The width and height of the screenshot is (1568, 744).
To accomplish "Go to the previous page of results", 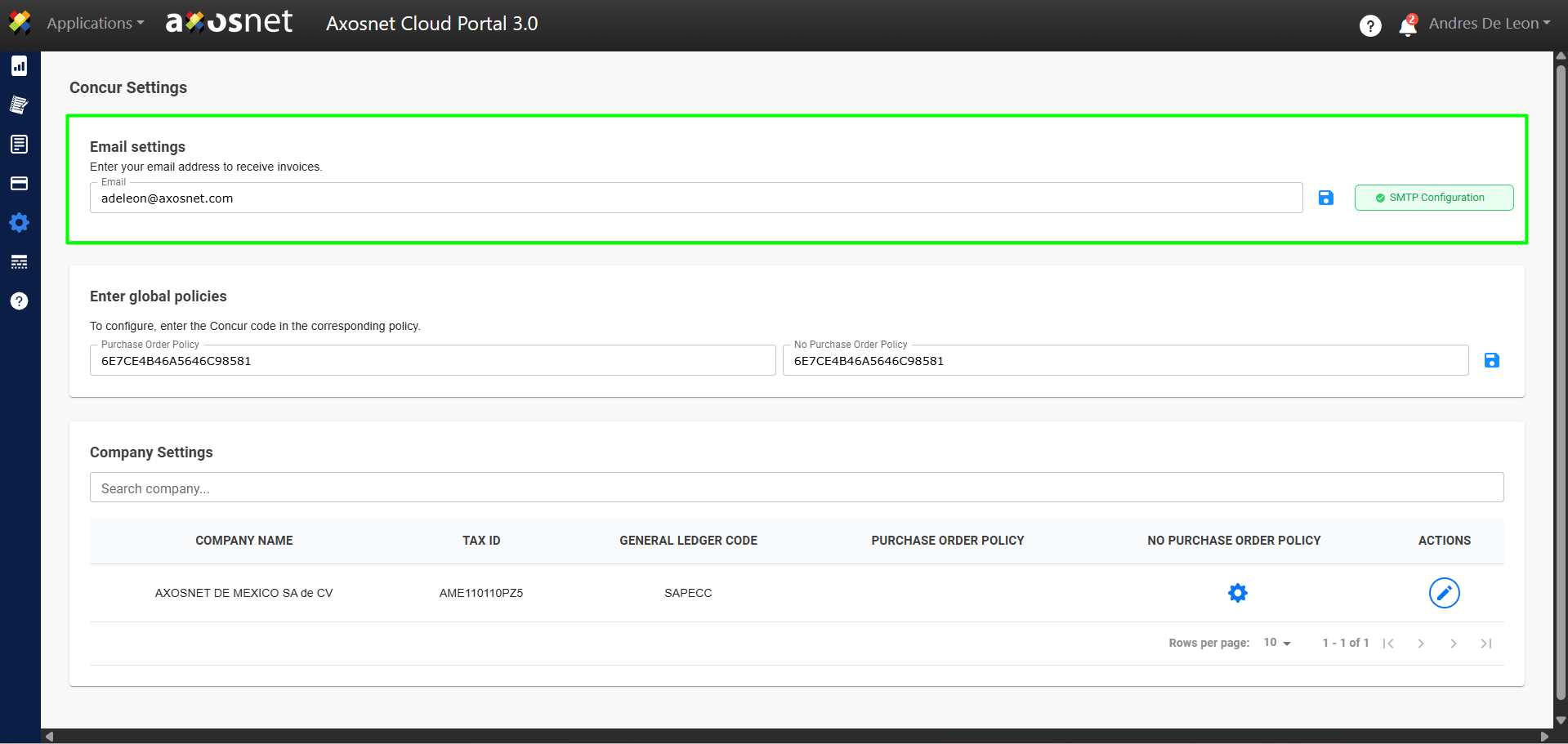I will pyautogui.click(x=1421, y=644).
